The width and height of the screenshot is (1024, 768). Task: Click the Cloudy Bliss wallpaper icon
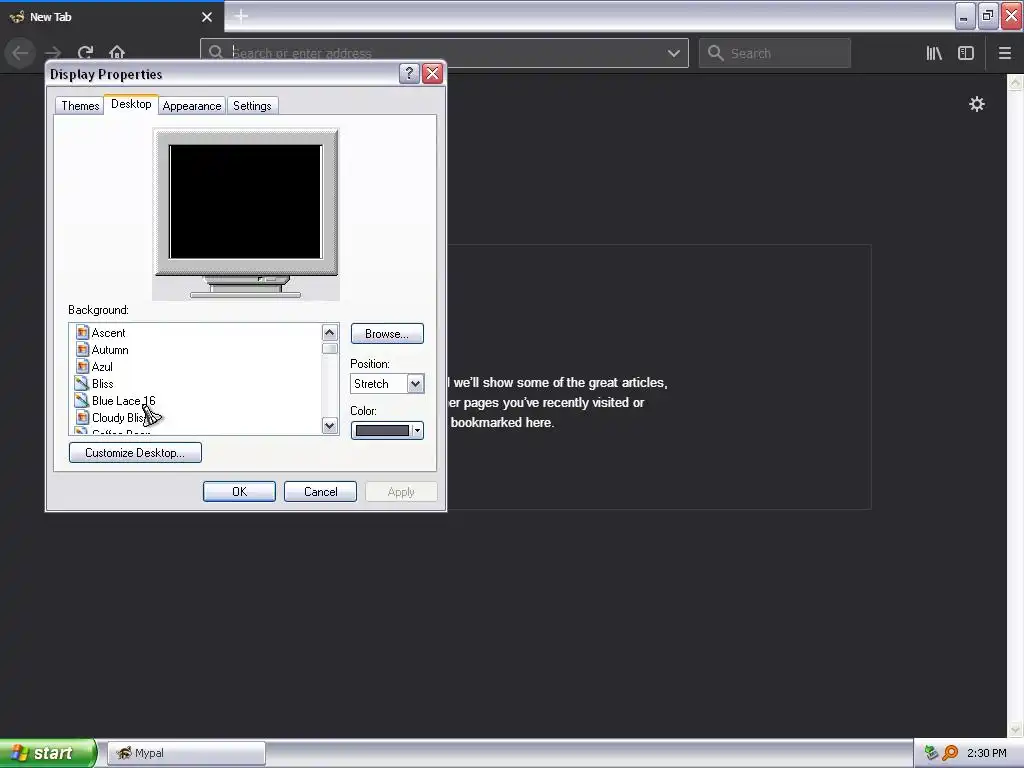[82, 417]
